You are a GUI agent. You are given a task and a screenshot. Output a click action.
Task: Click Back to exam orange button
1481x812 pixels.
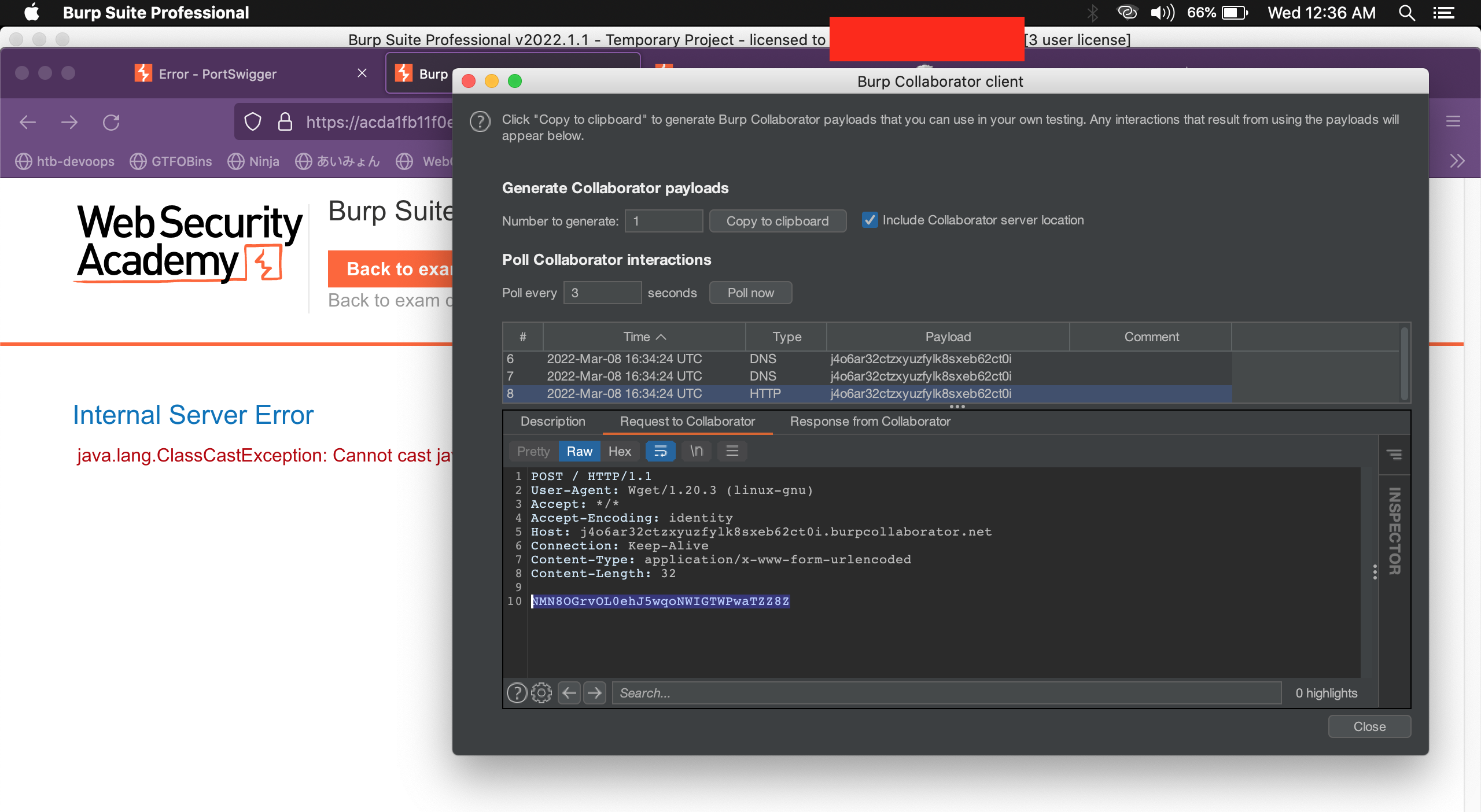coord(390,269)
